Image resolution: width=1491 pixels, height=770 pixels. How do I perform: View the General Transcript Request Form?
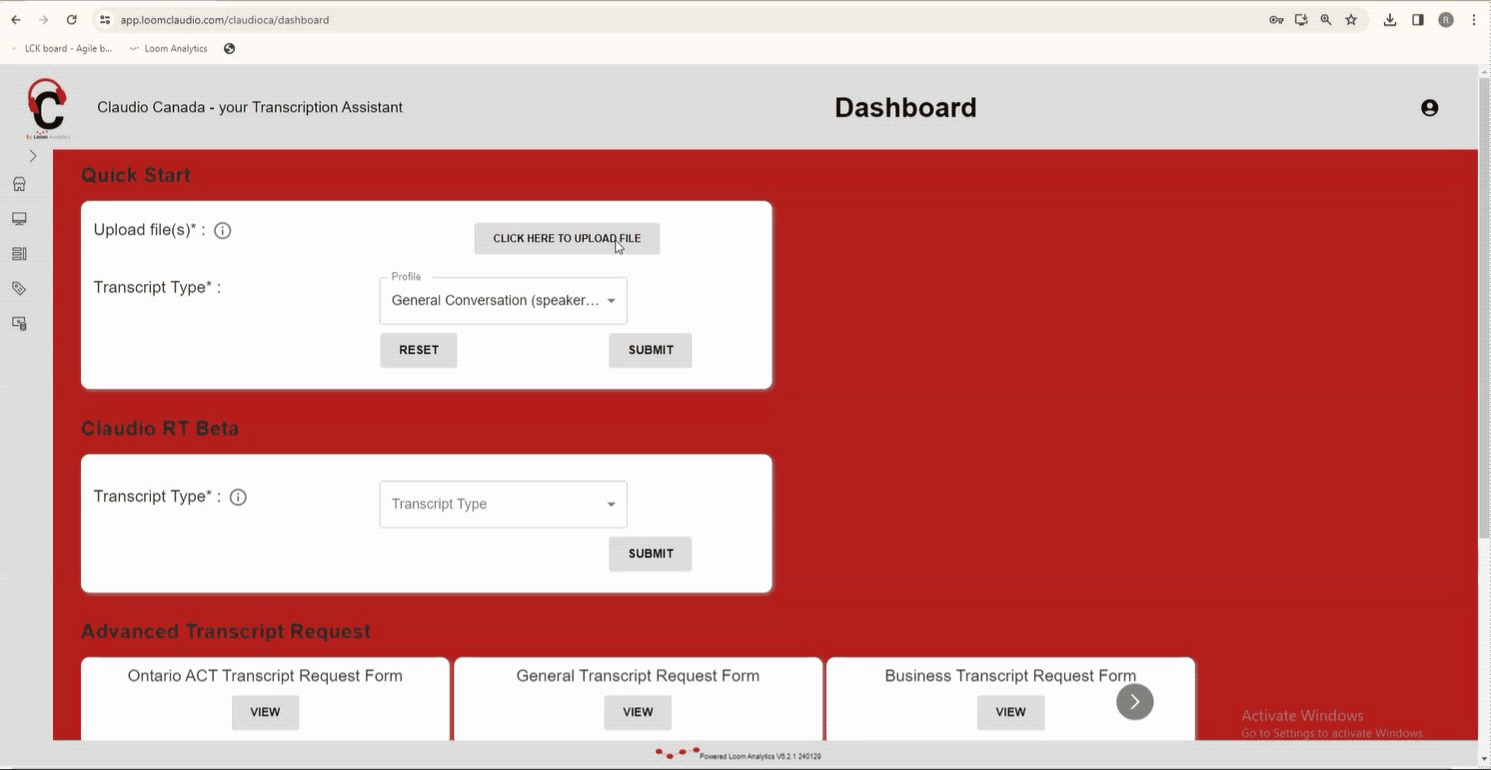(638, 712)
